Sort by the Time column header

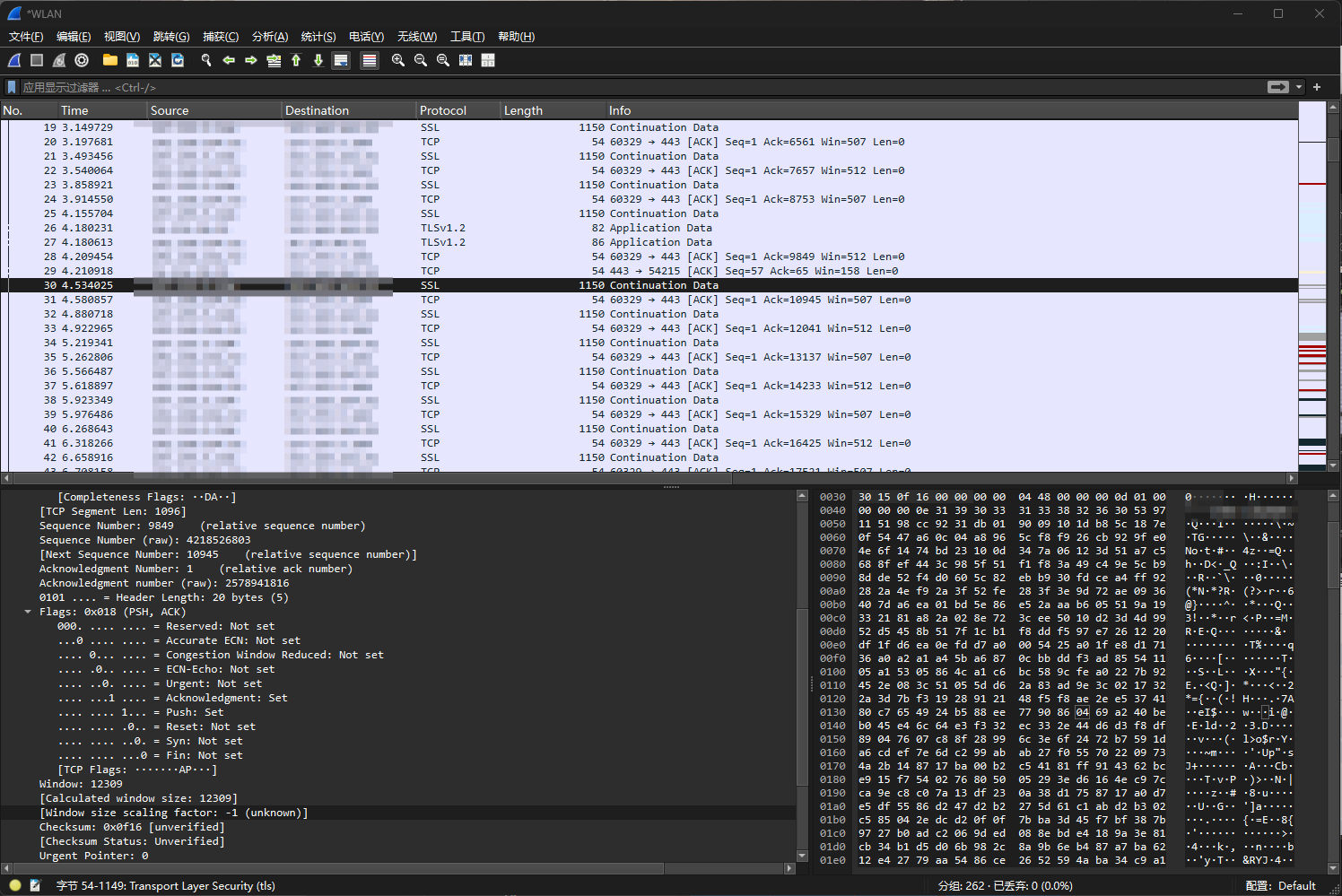tap(102, 110)
